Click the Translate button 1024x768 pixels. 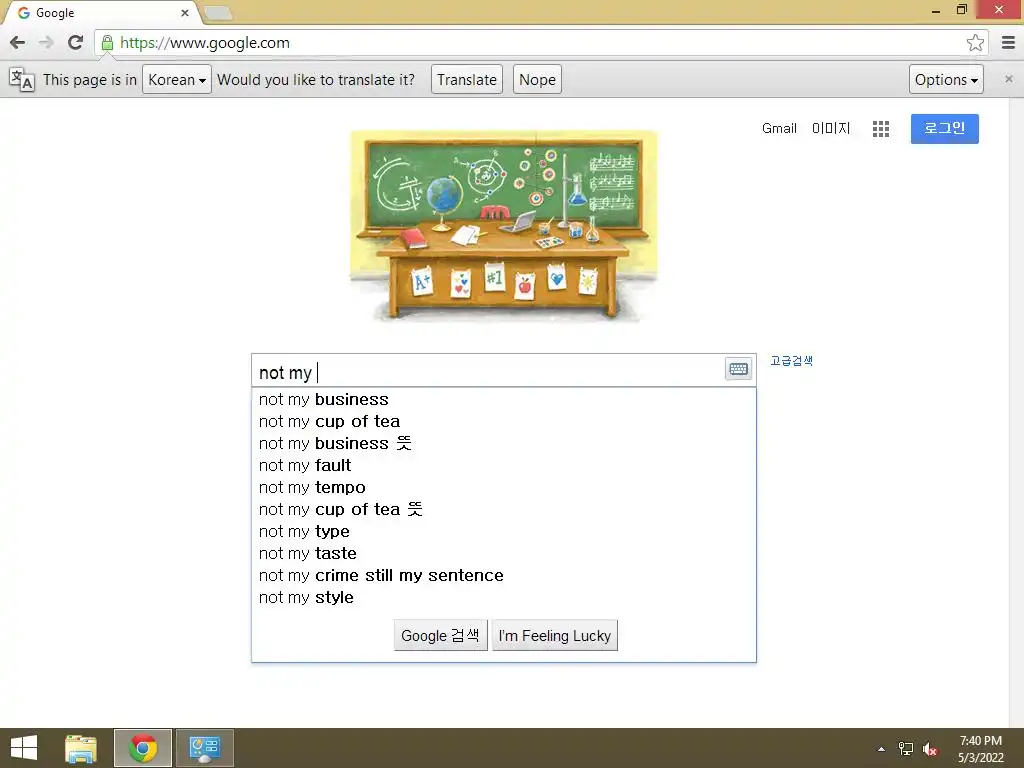point(466,80)
